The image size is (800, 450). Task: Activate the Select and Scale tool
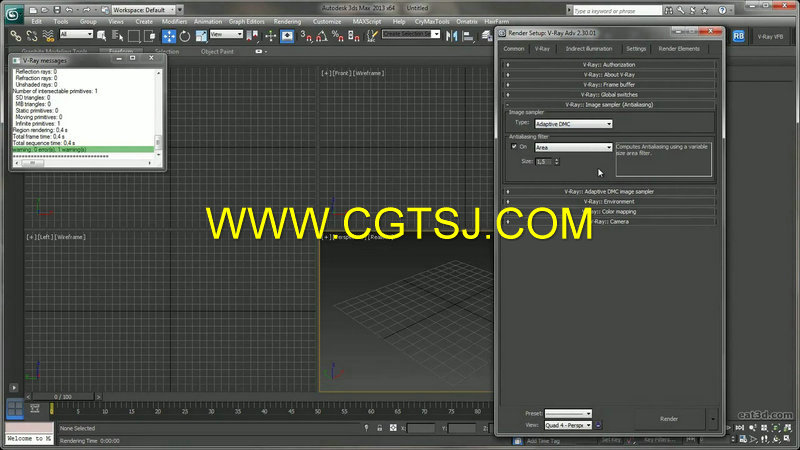201,36
